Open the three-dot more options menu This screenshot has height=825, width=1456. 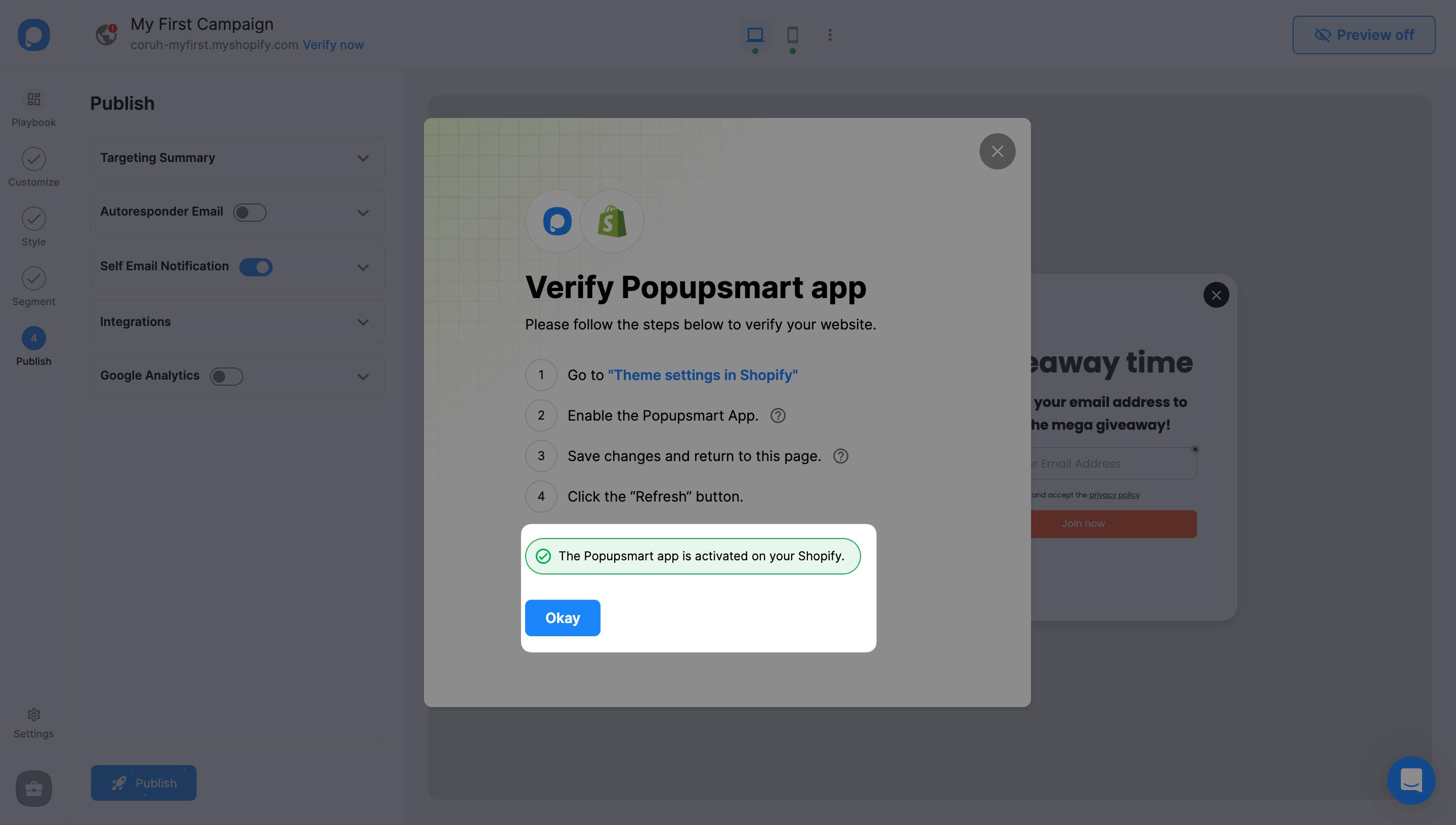[x=830, y=35]
